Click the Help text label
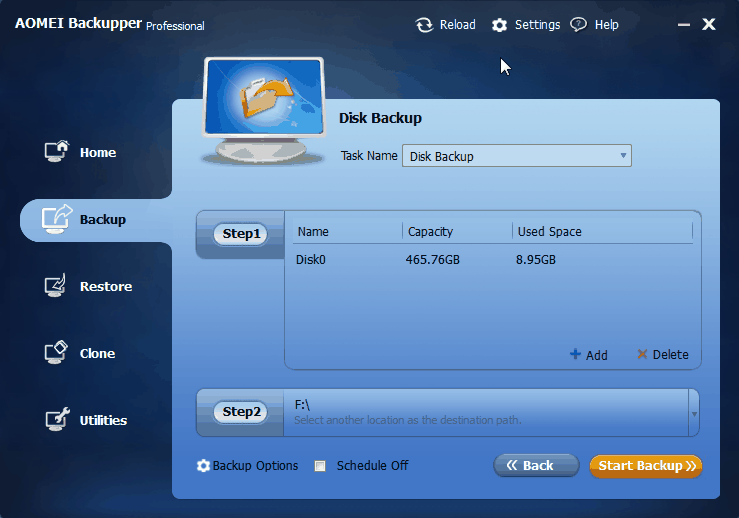Image resolution: width=739 pixels, height=518 pixels. [607, 25]
